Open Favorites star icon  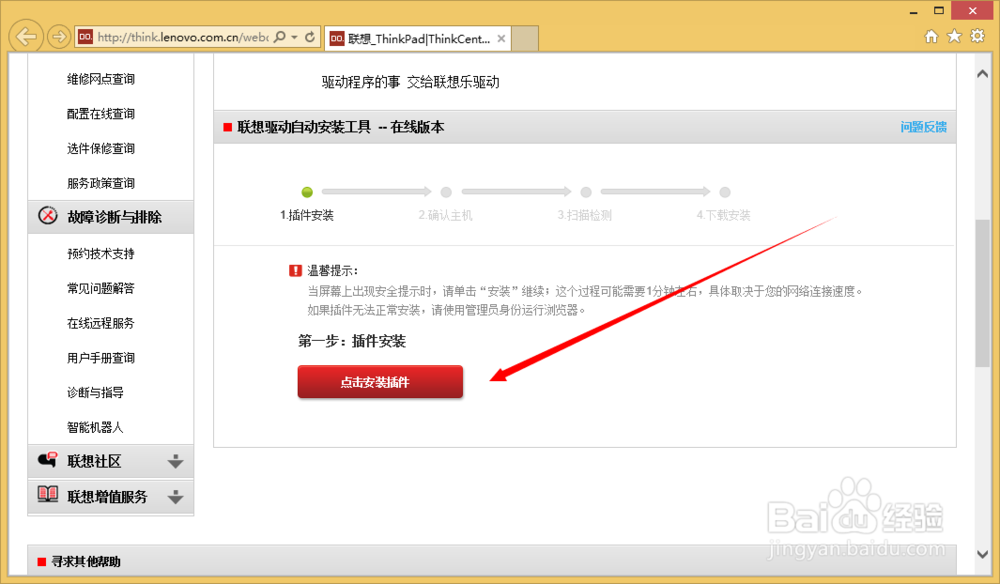coord(954,36)
